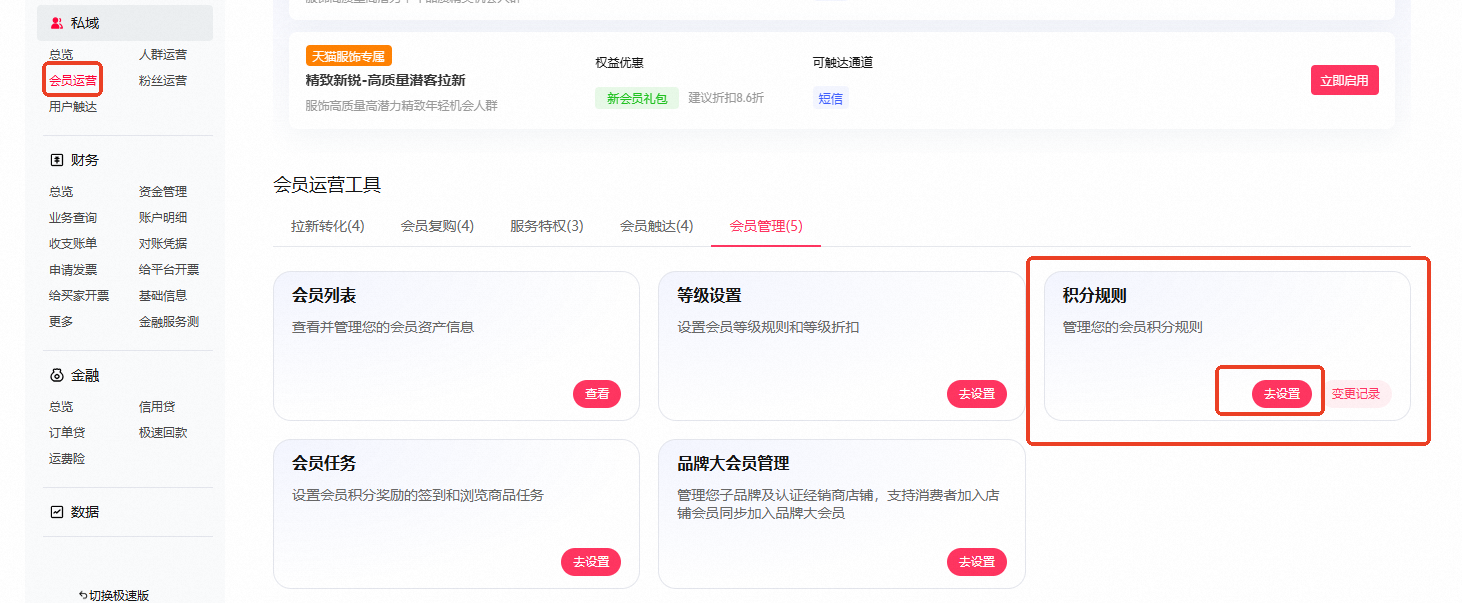Select 会员运营 in the sidebar
Image resolution: width=1462 pixels, height=603 pixels.
pos(73,81)
